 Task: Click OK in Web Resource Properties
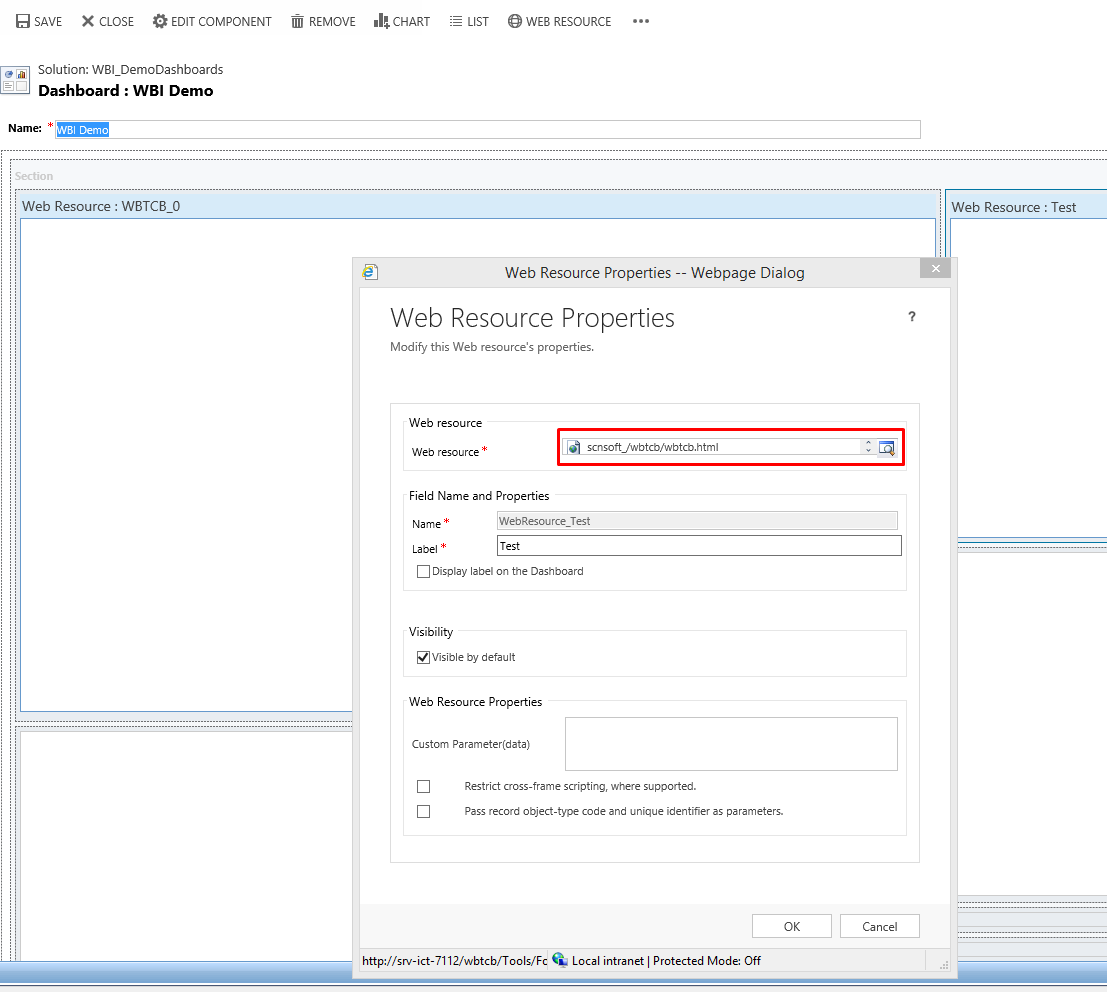point(791,926)
